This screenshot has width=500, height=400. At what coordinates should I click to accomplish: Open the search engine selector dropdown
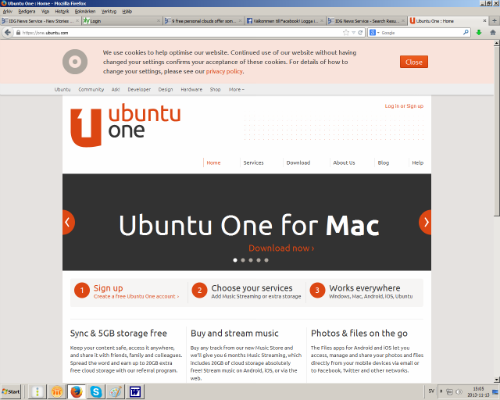(x=374, y=32)
